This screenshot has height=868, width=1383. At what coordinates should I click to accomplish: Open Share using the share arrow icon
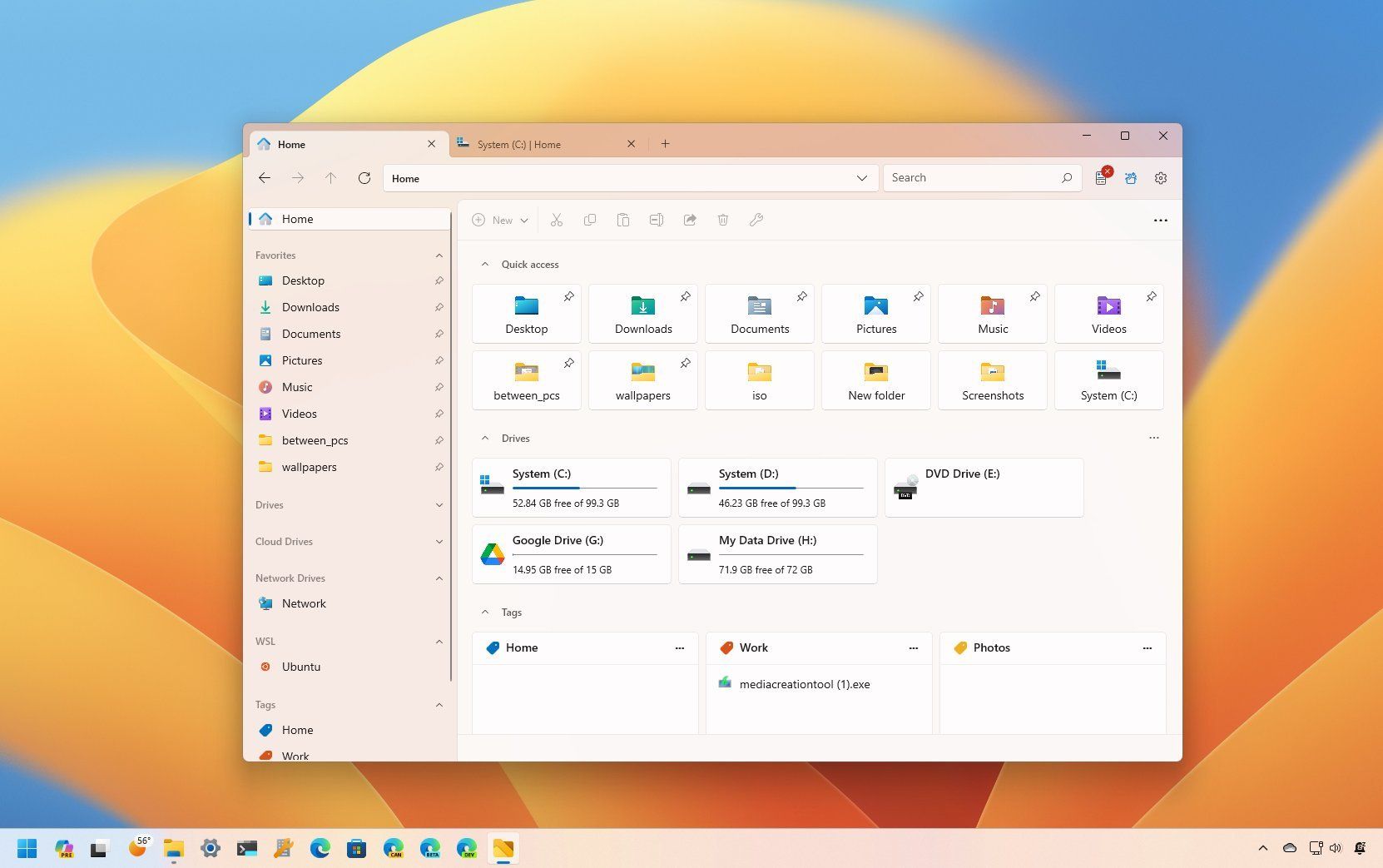[x=690, y=220]
